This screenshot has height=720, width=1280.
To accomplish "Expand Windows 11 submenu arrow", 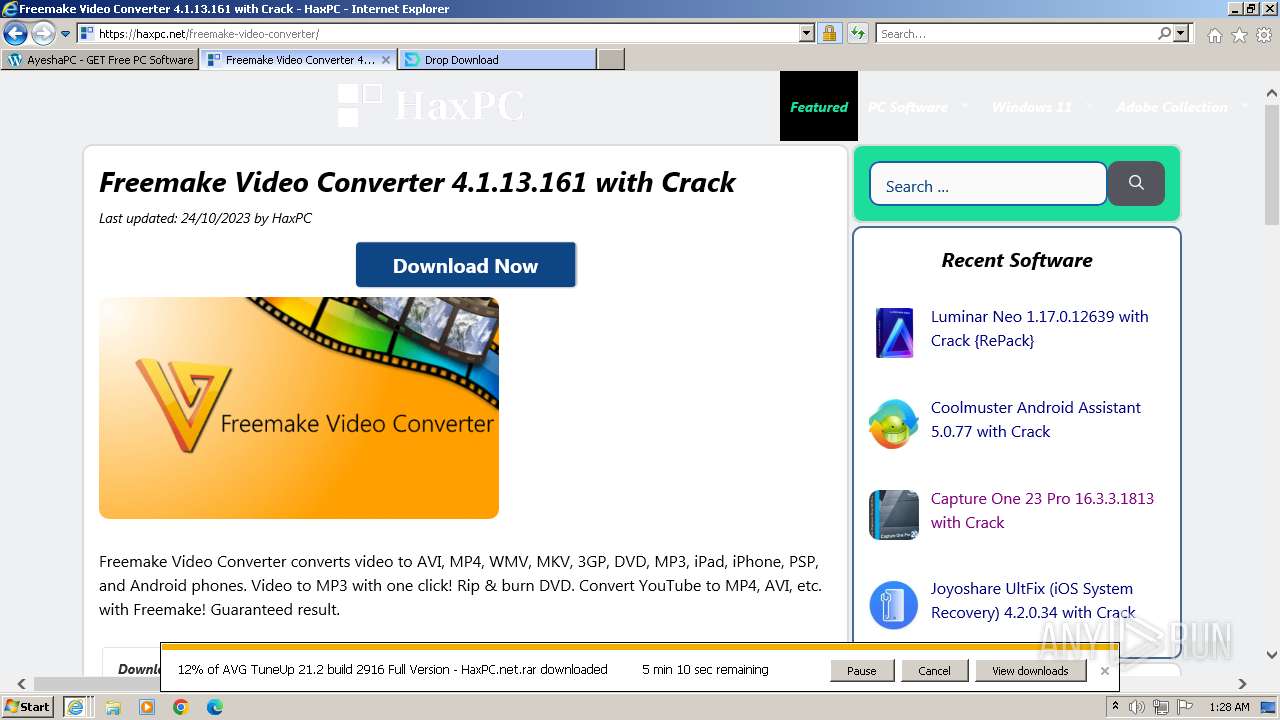I will point(1089,105).
